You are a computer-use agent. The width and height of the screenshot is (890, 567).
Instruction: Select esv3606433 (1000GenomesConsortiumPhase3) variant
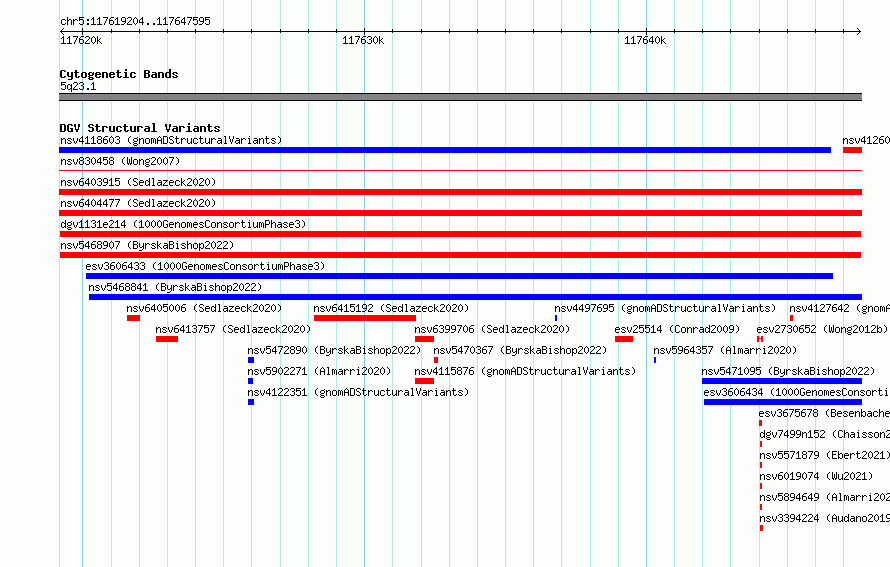coord(205,266)
